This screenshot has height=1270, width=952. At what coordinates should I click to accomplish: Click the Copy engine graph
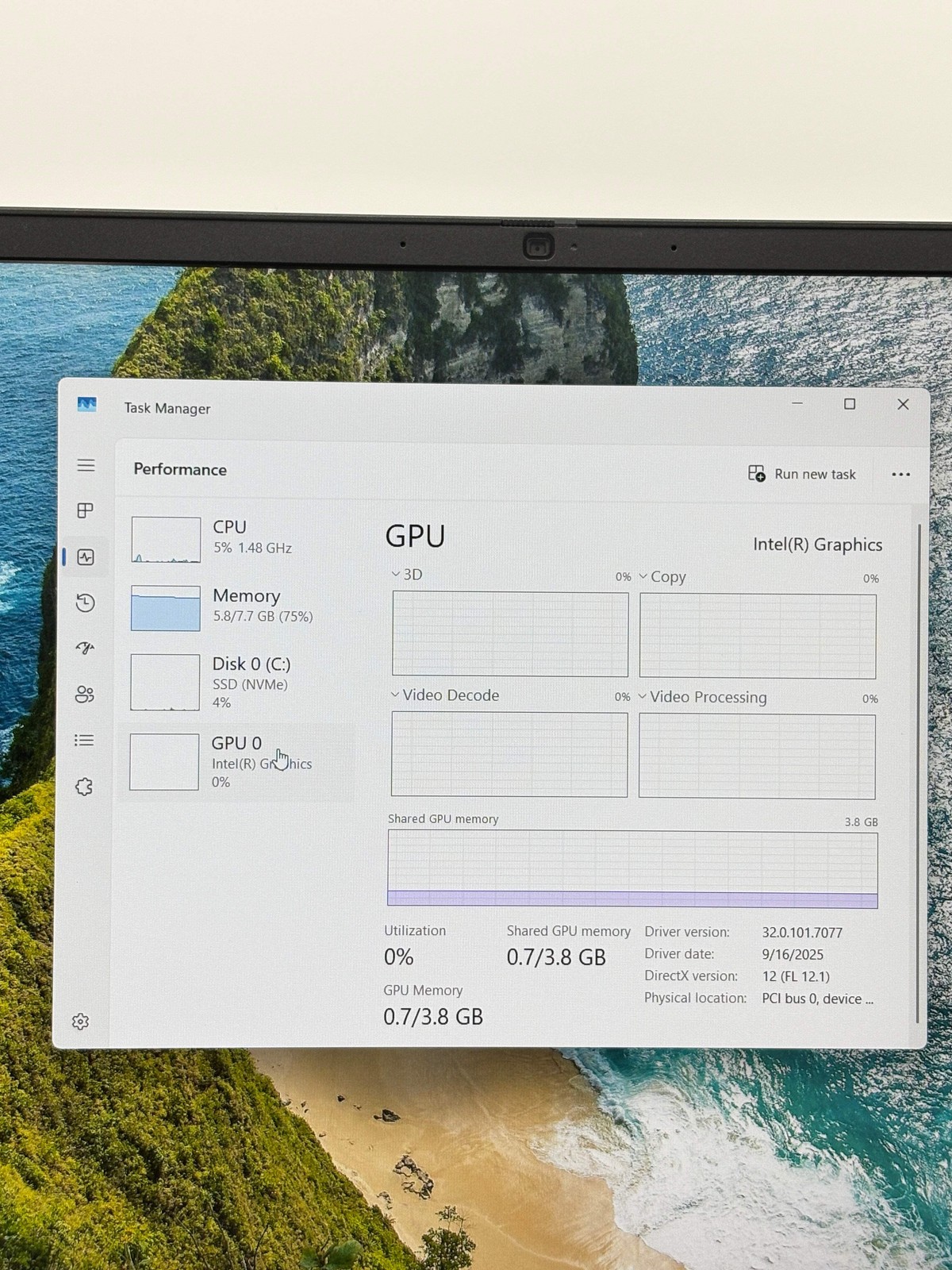758,637
